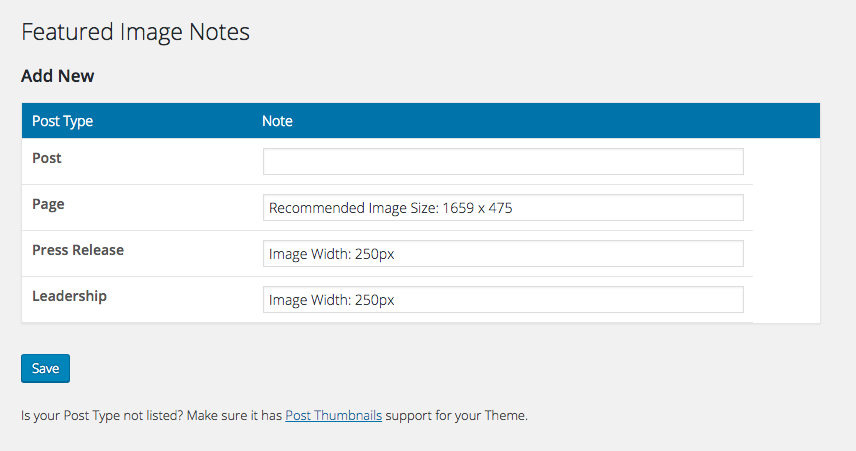Image resolution: width=856 pixels, height=451 pixels.
Task: Select the Post row label
Action: (x=46, y=158)
